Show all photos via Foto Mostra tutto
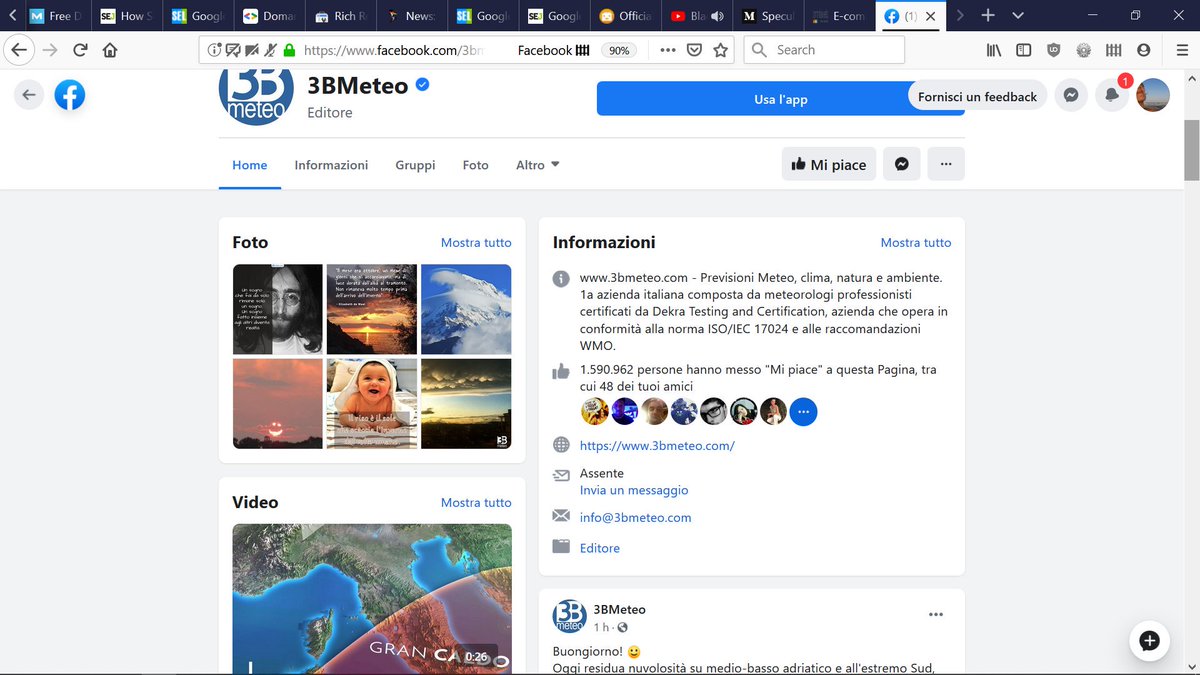The width and height of the screenshot is (1200, 675). [x=476, y=242]
